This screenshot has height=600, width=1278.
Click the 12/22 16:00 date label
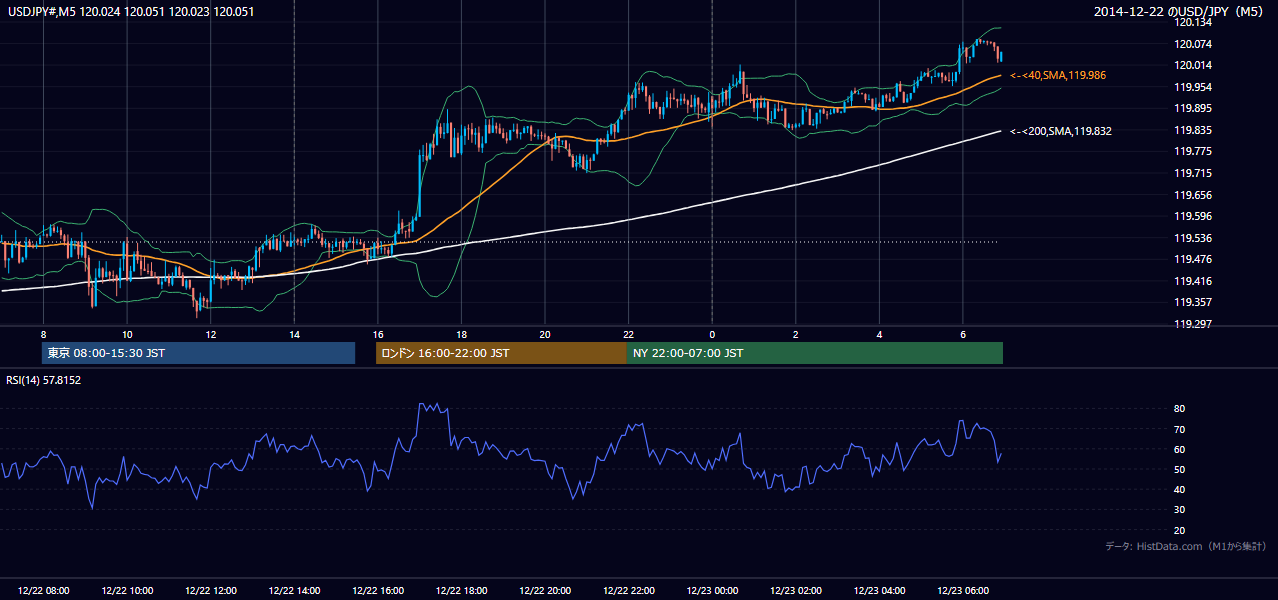378,591
